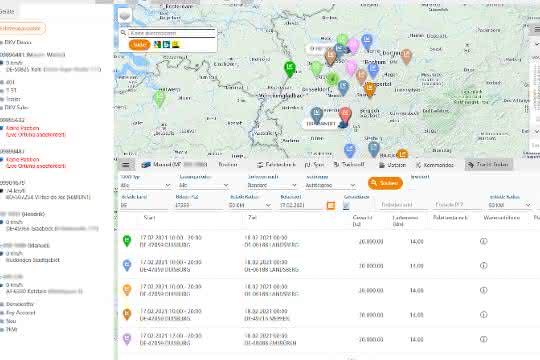The height and width of the screenshot is (360, 540).
Task: Click the search magnifier beside map address field
Action: coord(123,33)
